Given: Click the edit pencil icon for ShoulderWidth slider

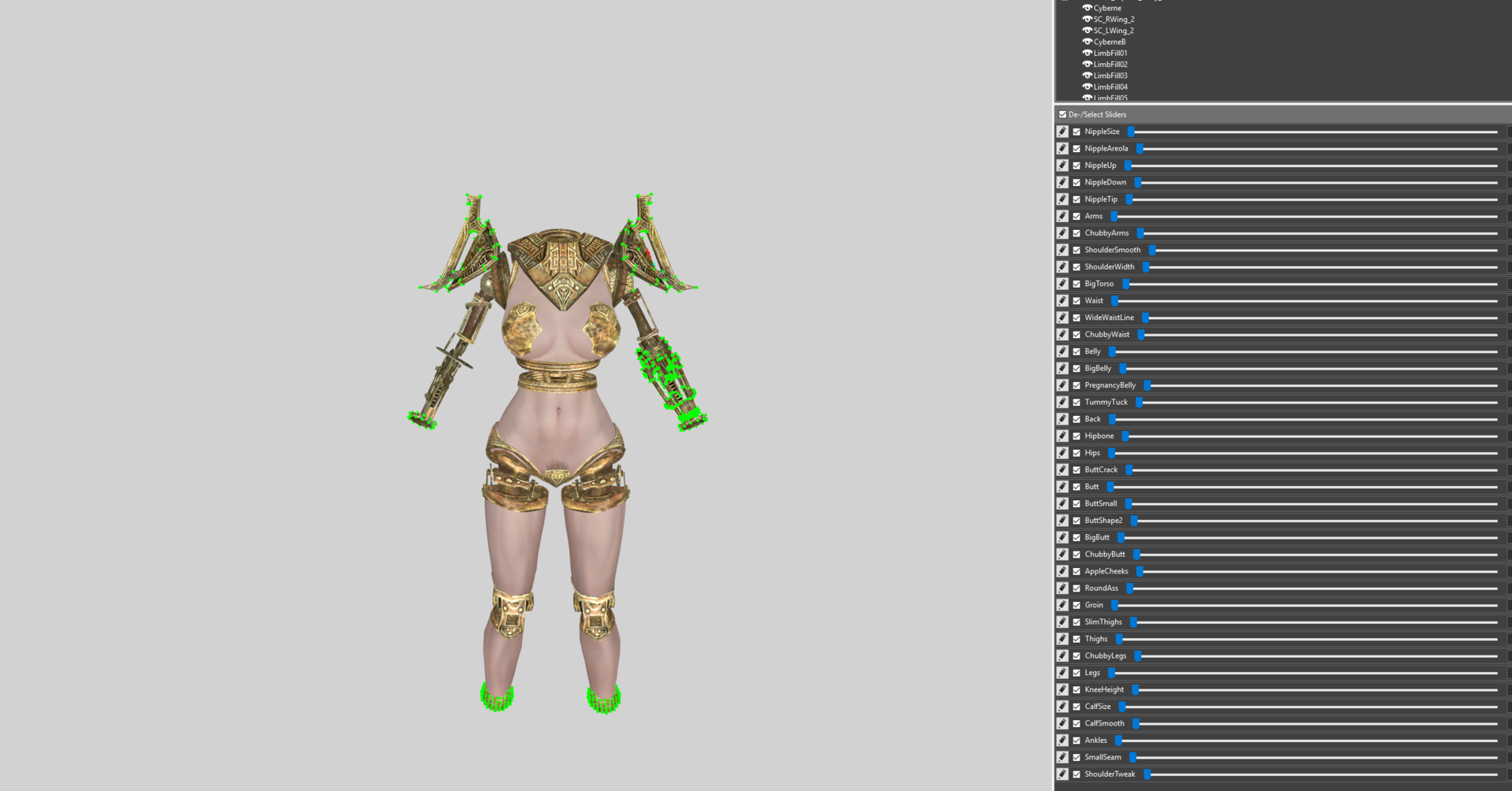Looking at the screenshot, I should (x=1062, y=267).
